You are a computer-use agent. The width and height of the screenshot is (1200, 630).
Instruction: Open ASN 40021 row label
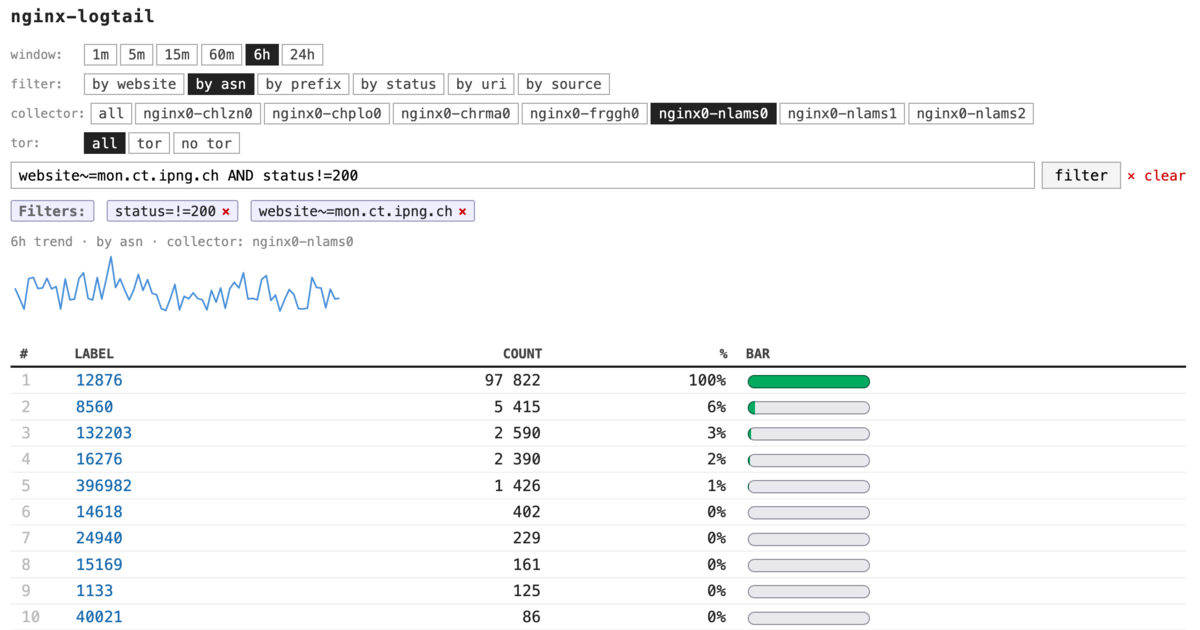(99, 617)
